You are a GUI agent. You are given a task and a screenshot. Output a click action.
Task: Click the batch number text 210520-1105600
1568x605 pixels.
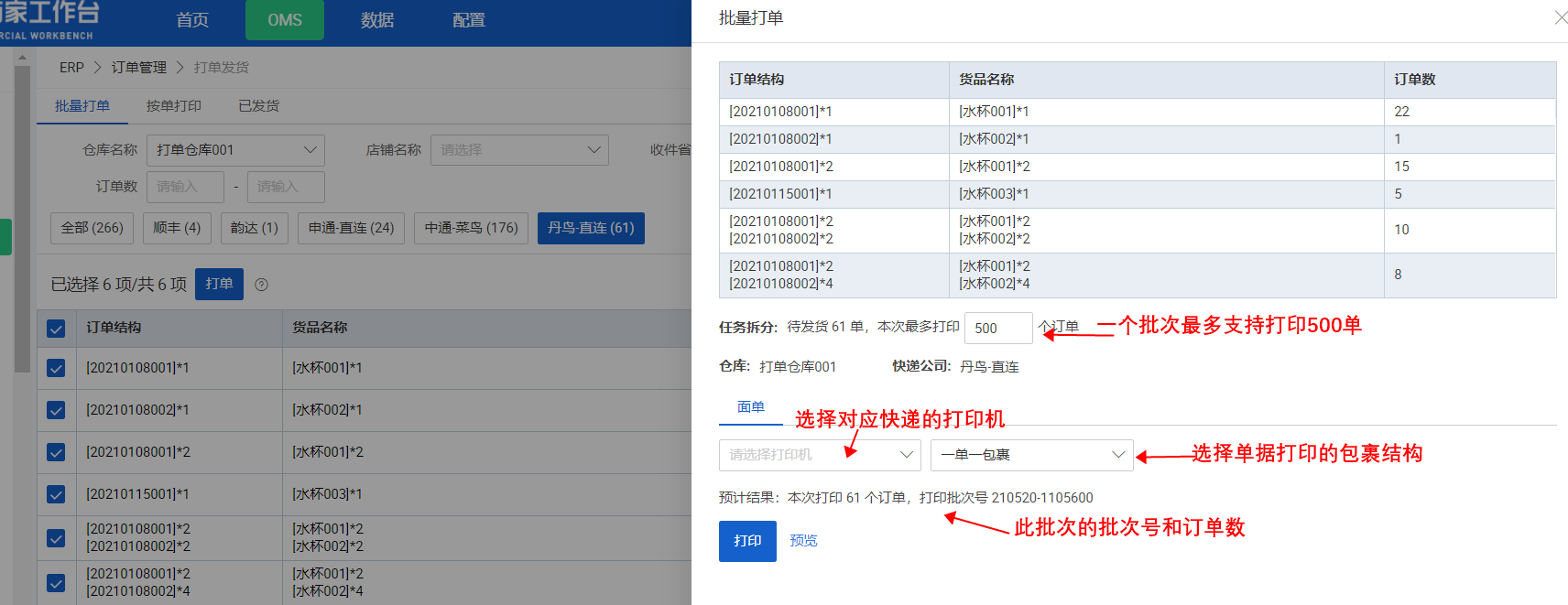[x=1042, y=498]
